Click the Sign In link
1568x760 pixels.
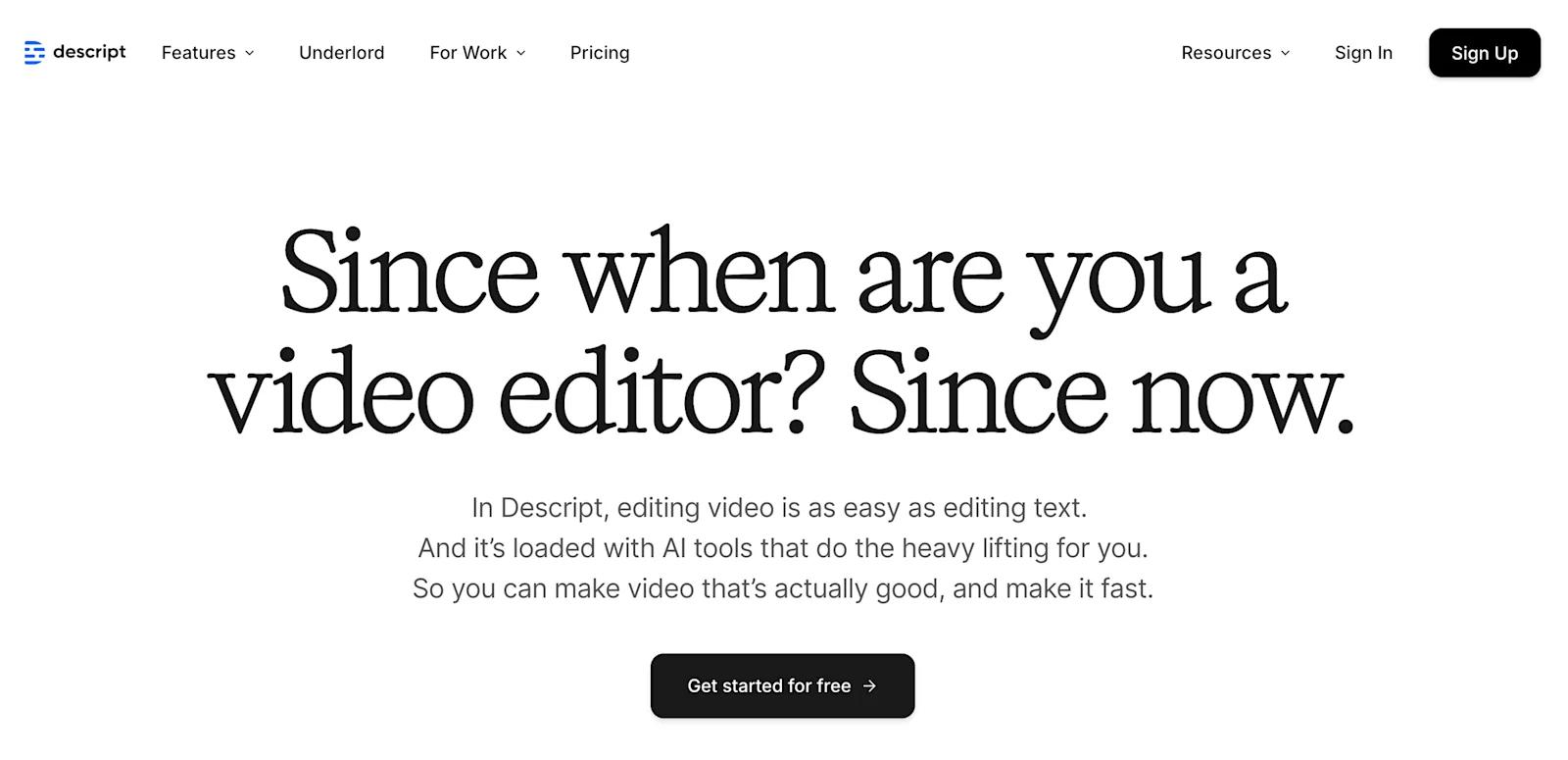click(x=1363, y=53)
